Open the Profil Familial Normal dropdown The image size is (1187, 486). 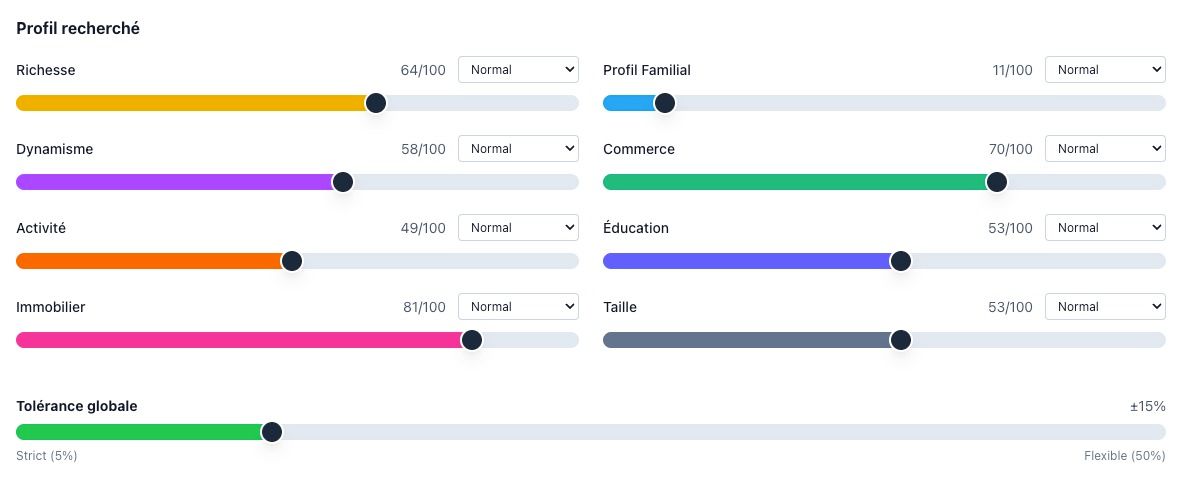click(1105, 70)
